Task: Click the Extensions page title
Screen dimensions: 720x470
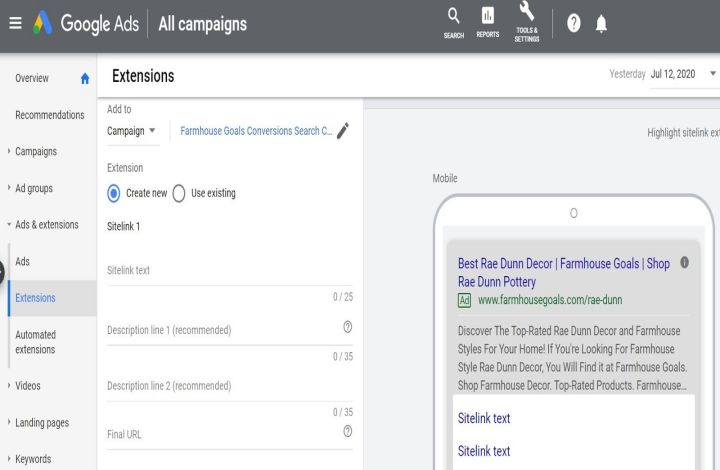Action: 143,76
